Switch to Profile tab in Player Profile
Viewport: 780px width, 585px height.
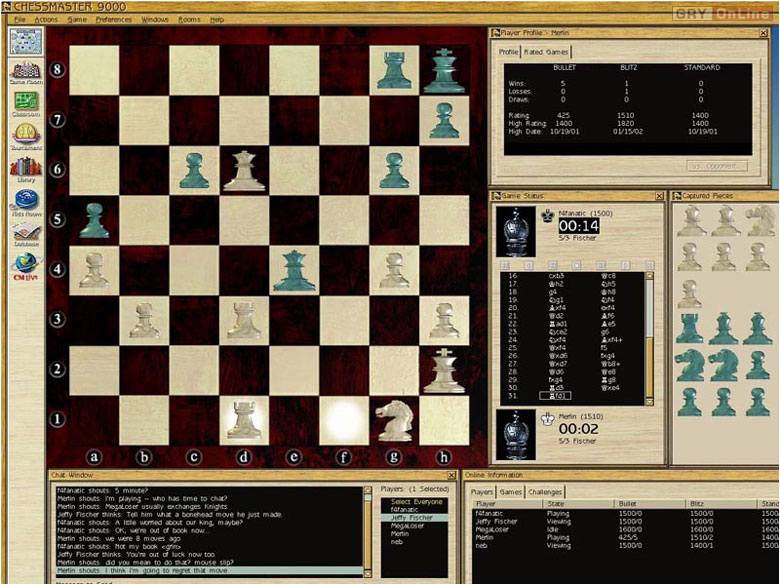508,52
